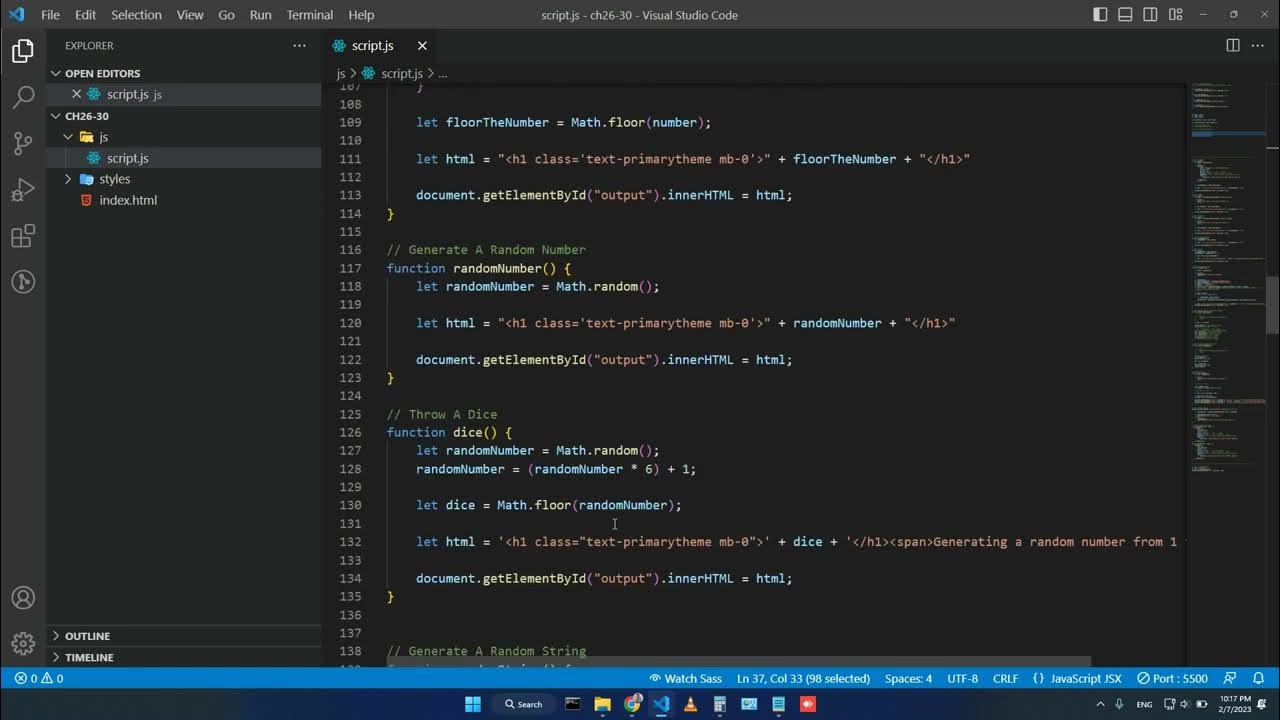Open File Explorer from the taskbar
Screen dimensions: 1280x720
point(603,704)
